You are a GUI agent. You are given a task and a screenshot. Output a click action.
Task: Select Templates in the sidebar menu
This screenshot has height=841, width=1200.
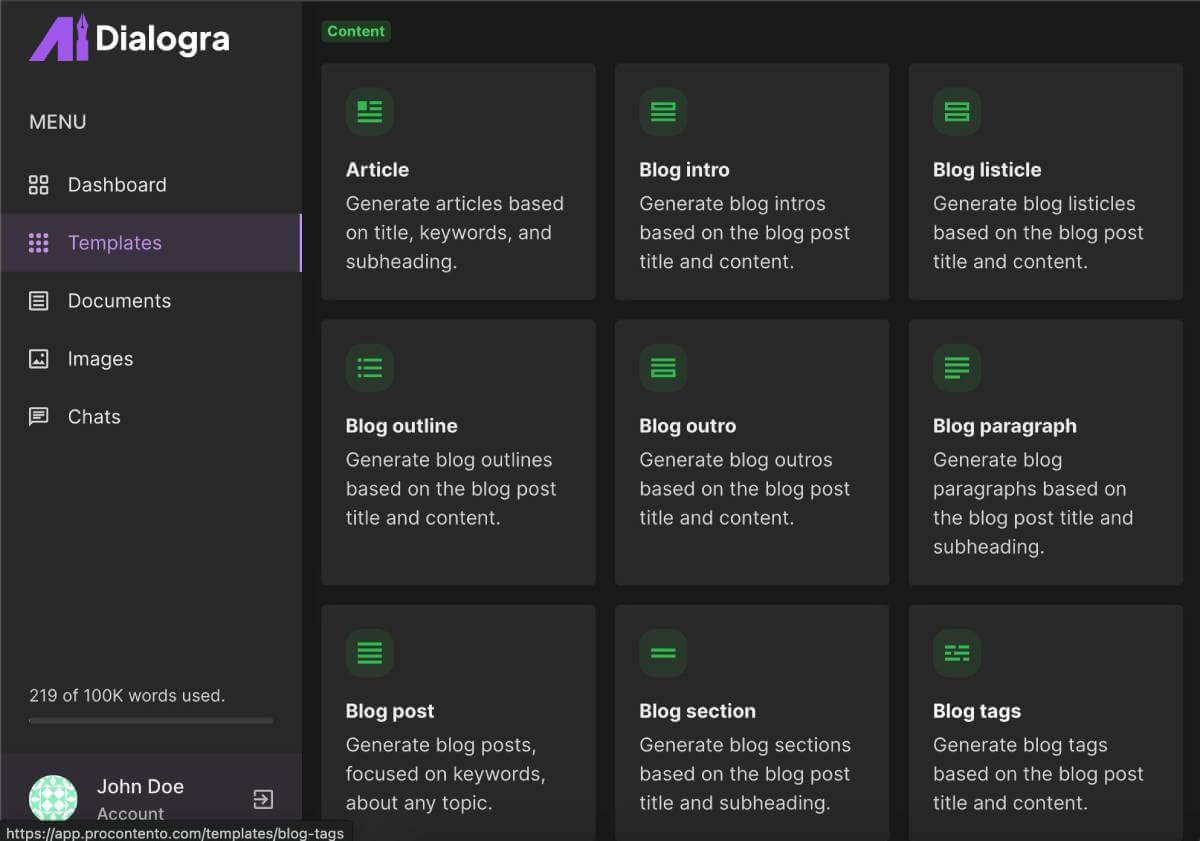point(151,243)
